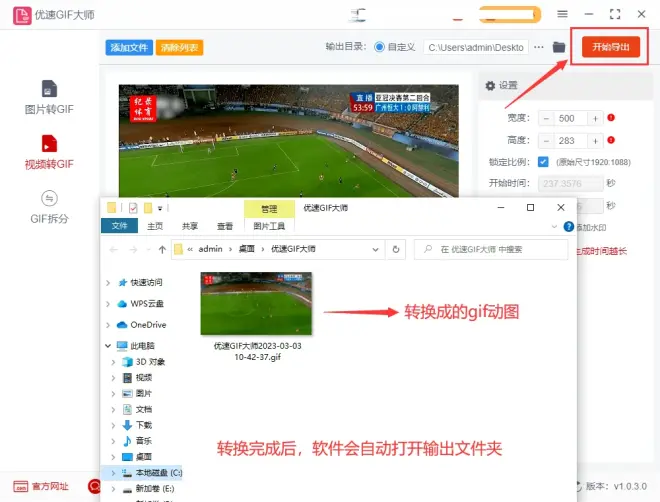Open the 图片转GIF mode
Image resolution: width=660 pixels, height=502 pixels.
coord(49,97)
